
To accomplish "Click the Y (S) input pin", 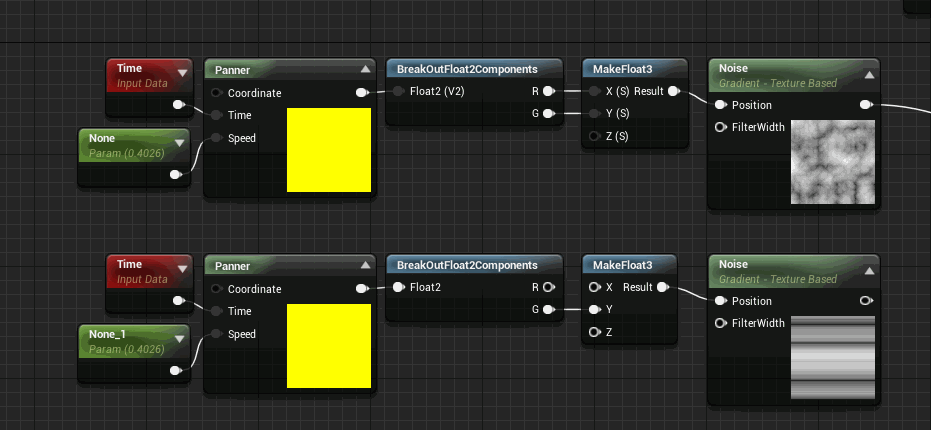I will coord(595,113).
